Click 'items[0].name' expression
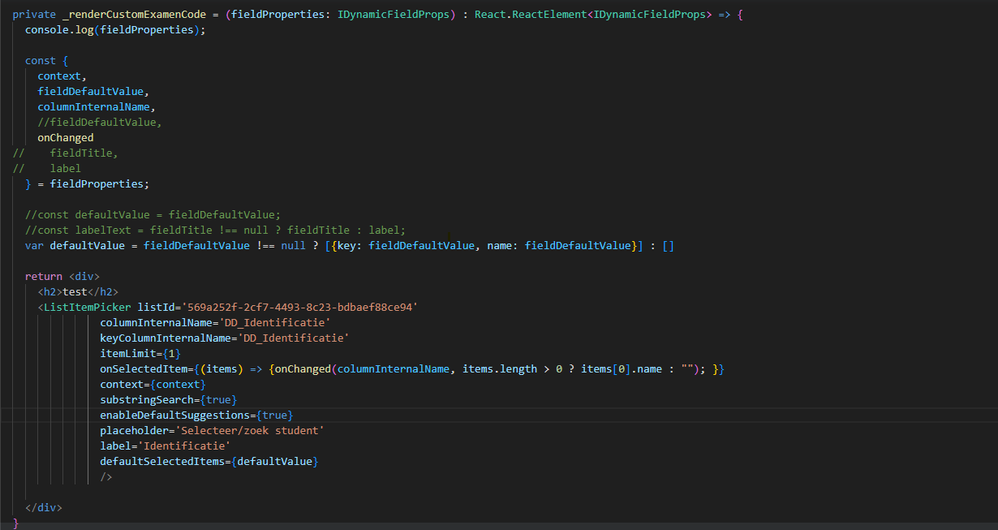Viewport: 998px width, 530px height. (x=621, y=369)
